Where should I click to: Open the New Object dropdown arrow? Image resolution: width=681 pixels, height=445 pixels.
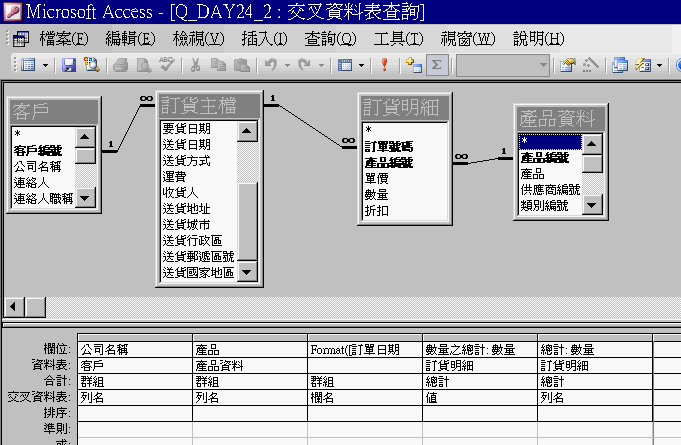pos(659,66)
